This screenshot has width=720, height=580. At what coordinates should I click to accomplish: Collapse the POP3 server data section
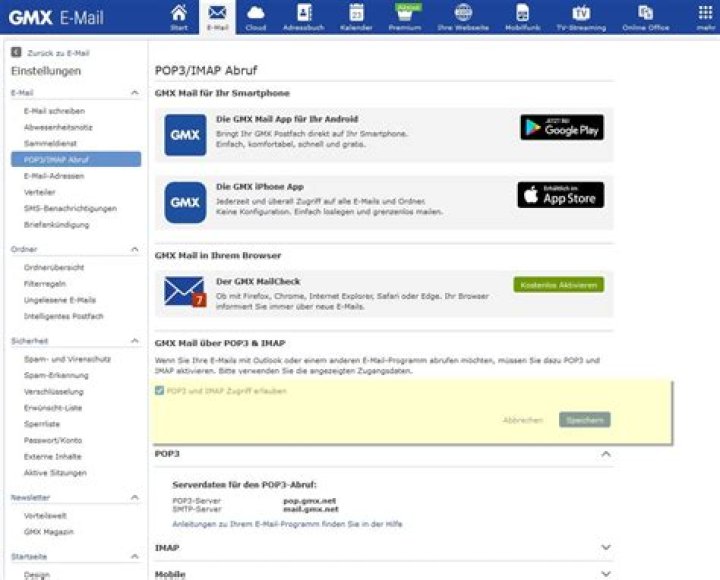coord(606,454)
